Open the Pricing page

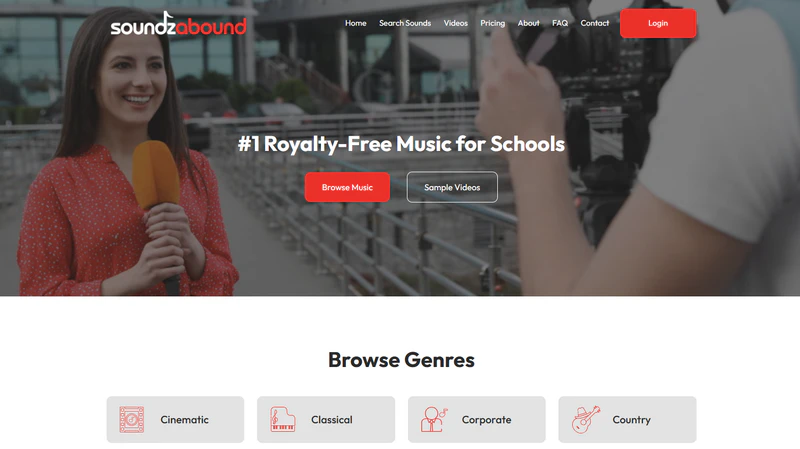point(492,23)
